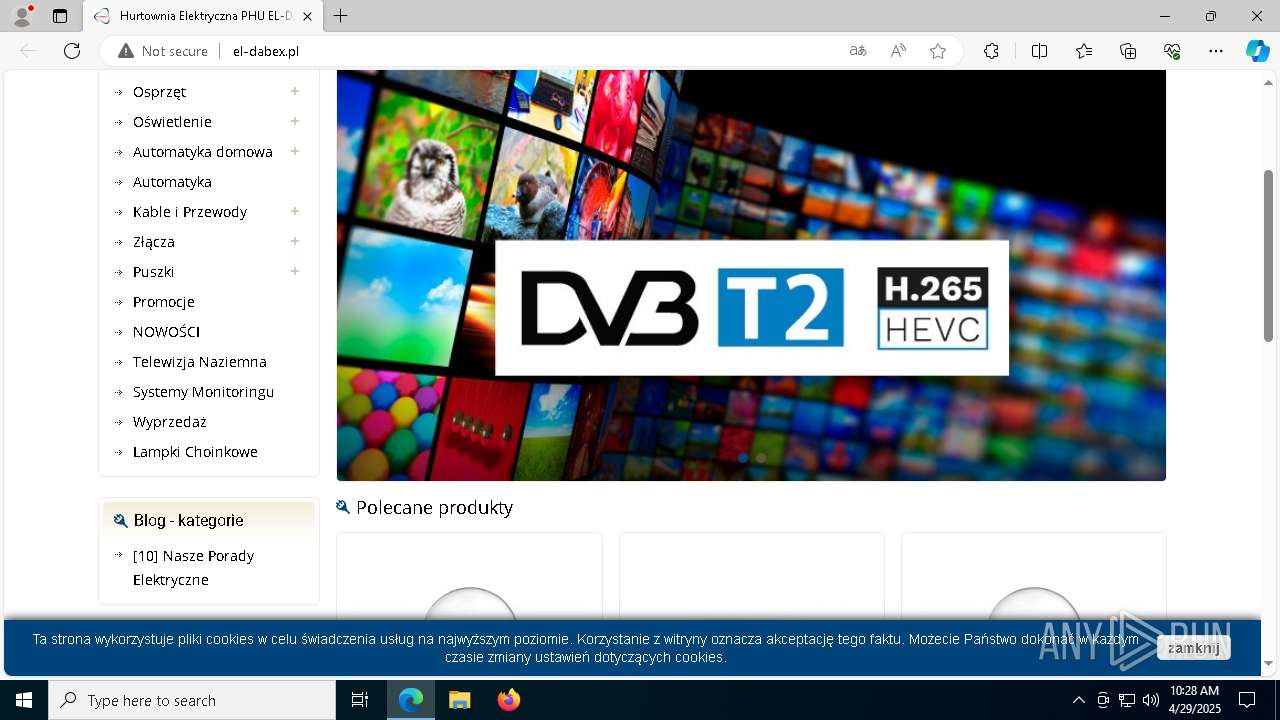Open Browser essentials icon
1280x720 pixels.
(1172, 51)
